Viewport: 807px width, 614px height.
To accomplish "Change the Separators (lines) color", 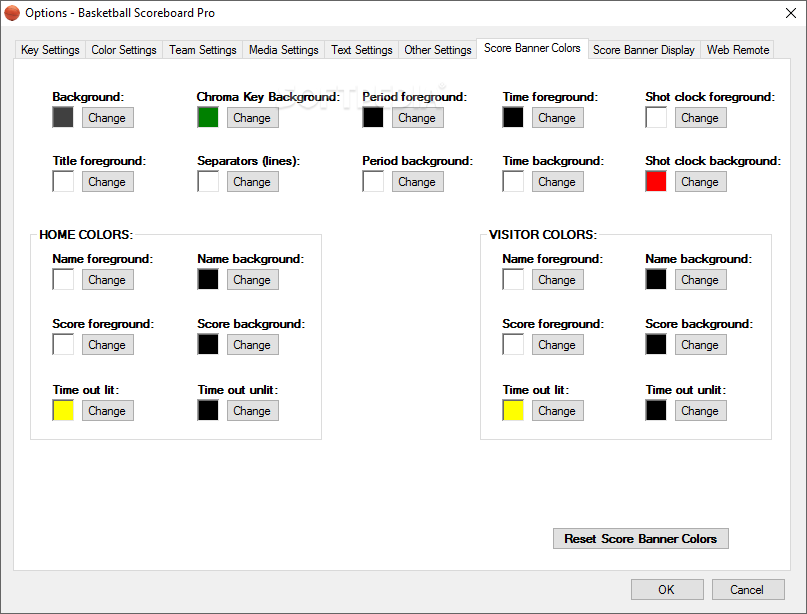I will pyautogui.click(x=253, y=182).
